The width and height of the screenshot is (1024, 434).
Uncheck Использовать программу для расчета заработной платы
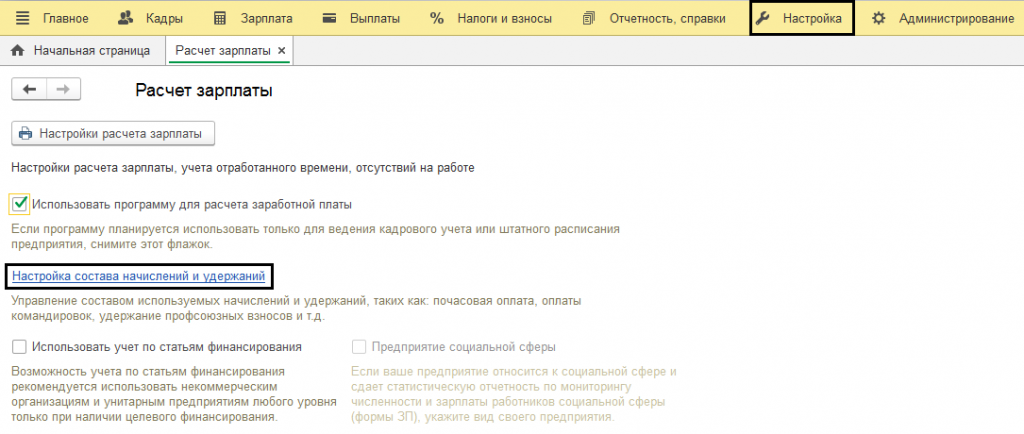[x=19, y=204]
